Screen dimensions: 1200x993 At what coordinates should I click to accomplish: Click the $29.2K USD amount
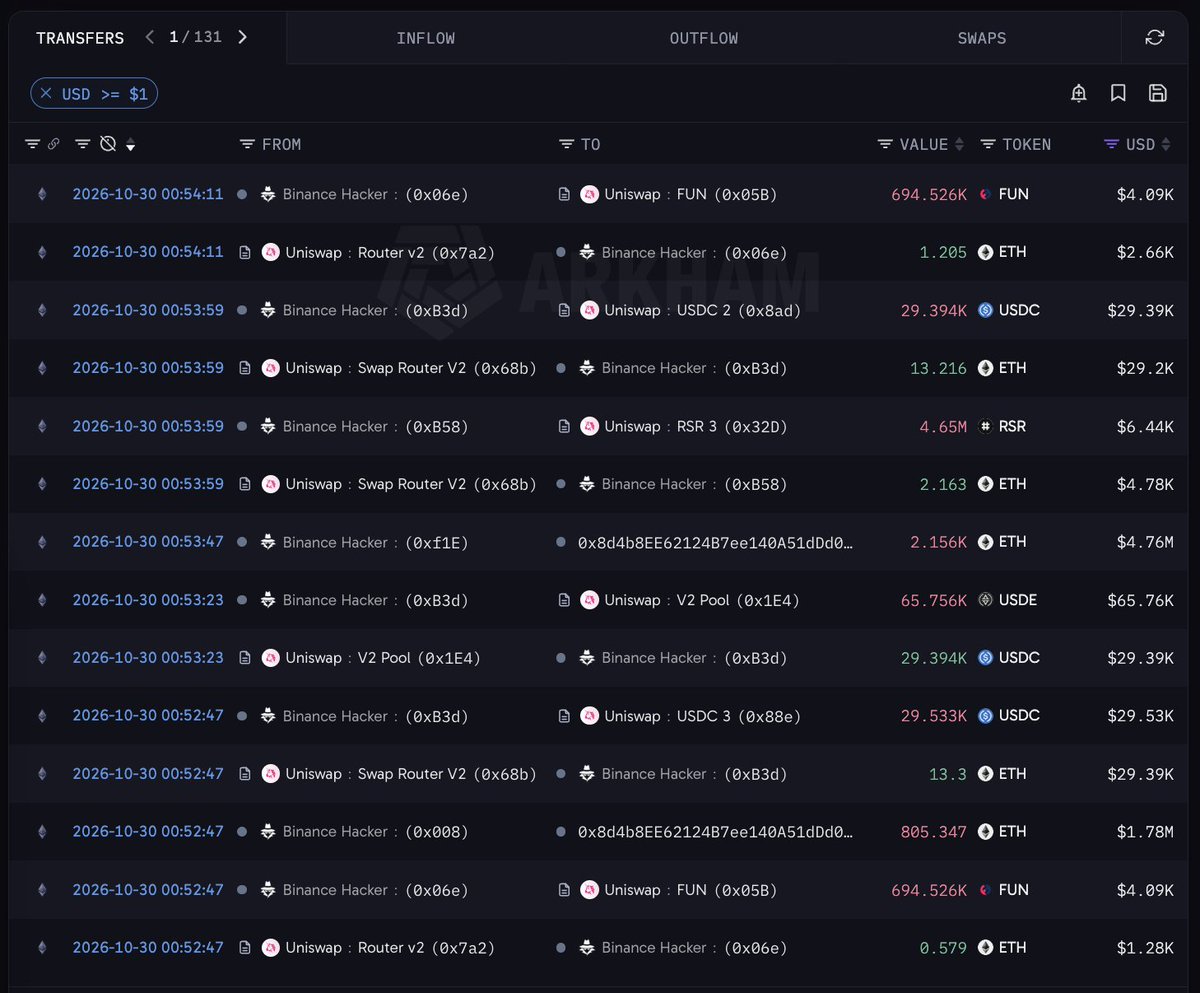[1145, 368]
